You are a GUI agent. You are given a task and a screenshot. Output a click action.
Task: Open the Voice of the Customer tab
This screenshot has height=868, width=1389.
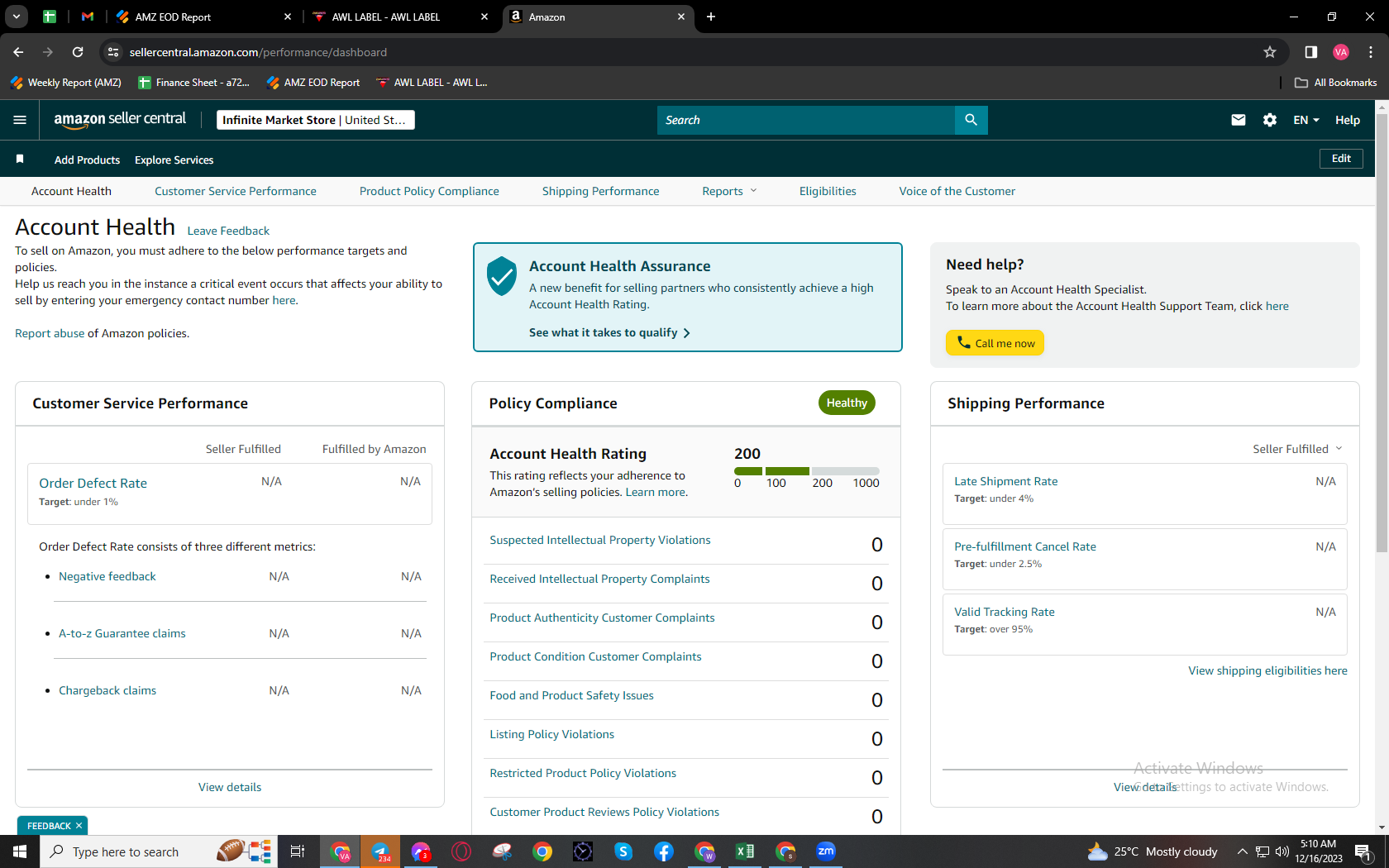click(957, 191)
